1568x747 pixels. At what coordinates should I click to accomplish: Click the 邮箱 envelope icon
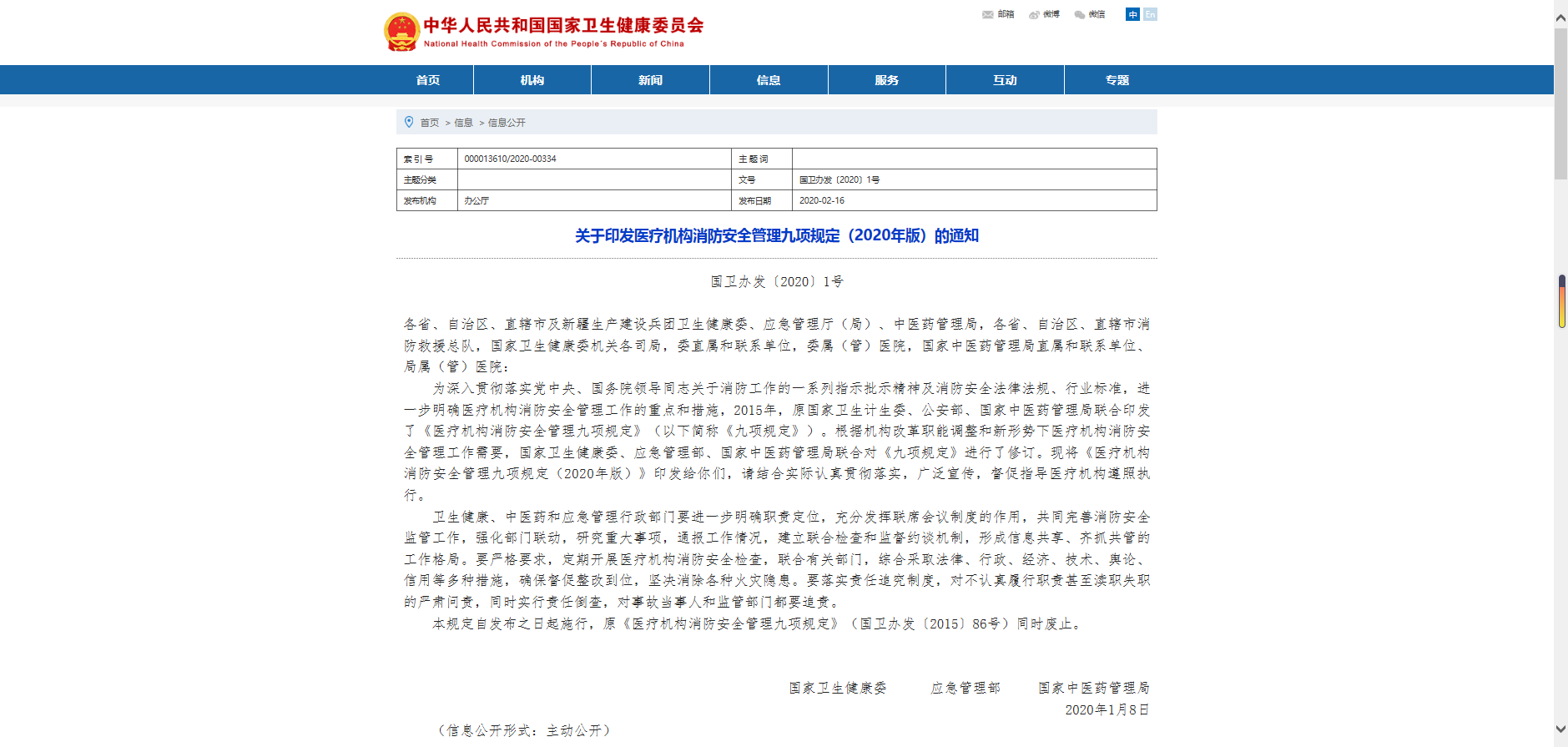pos(988,14)
